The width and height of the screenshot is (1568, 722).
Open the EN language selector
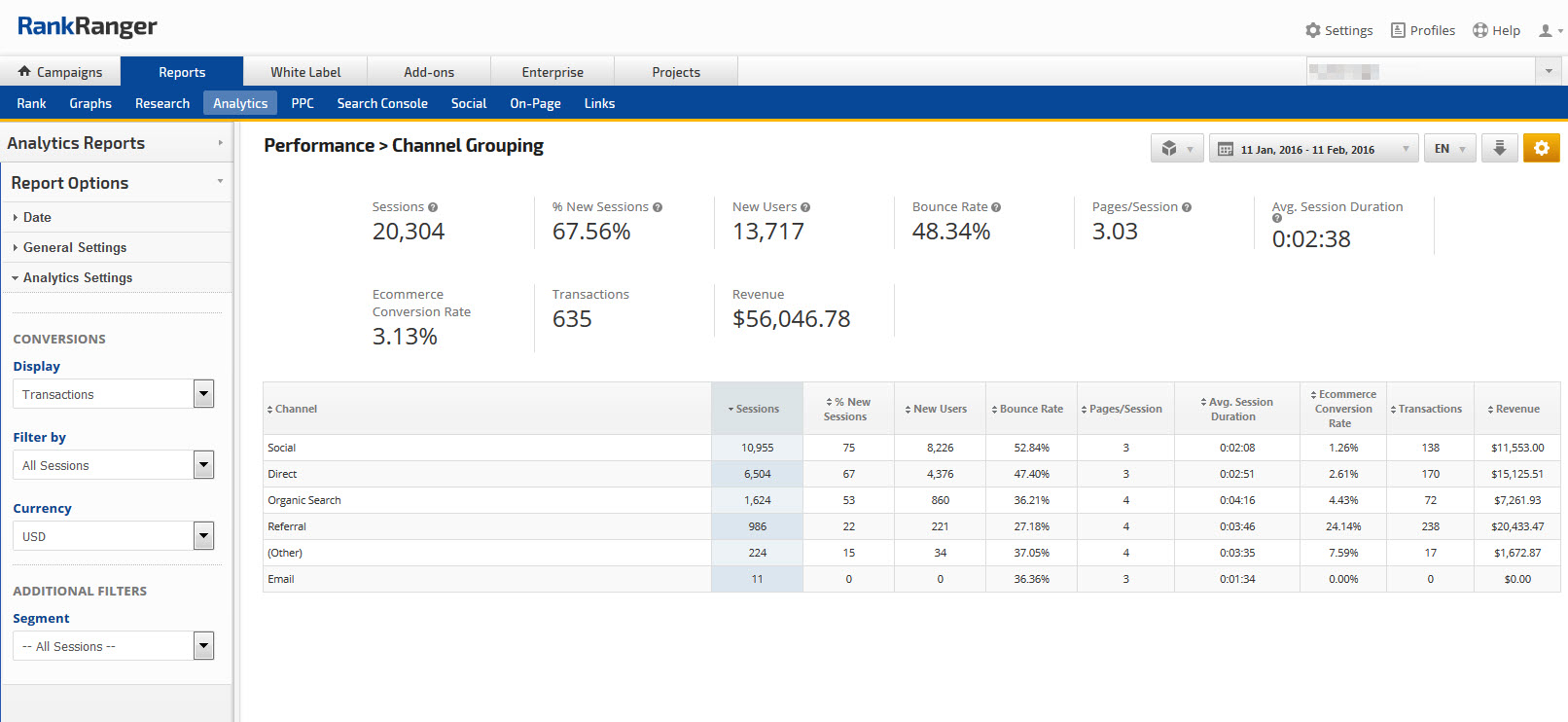coord(1448,149)
